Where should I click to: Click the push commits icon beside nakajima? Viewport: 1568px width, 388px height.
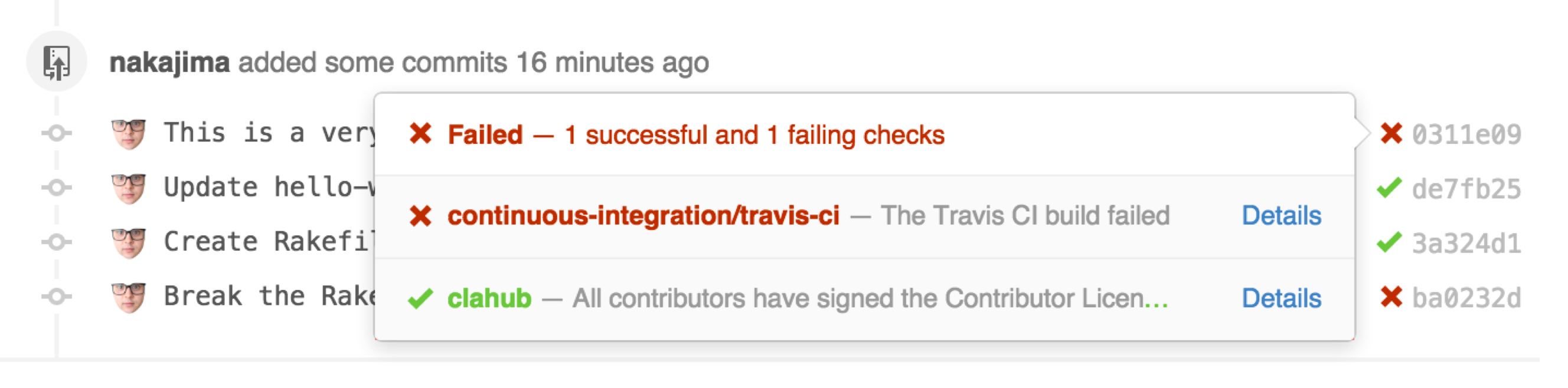(x=57, y=62)
